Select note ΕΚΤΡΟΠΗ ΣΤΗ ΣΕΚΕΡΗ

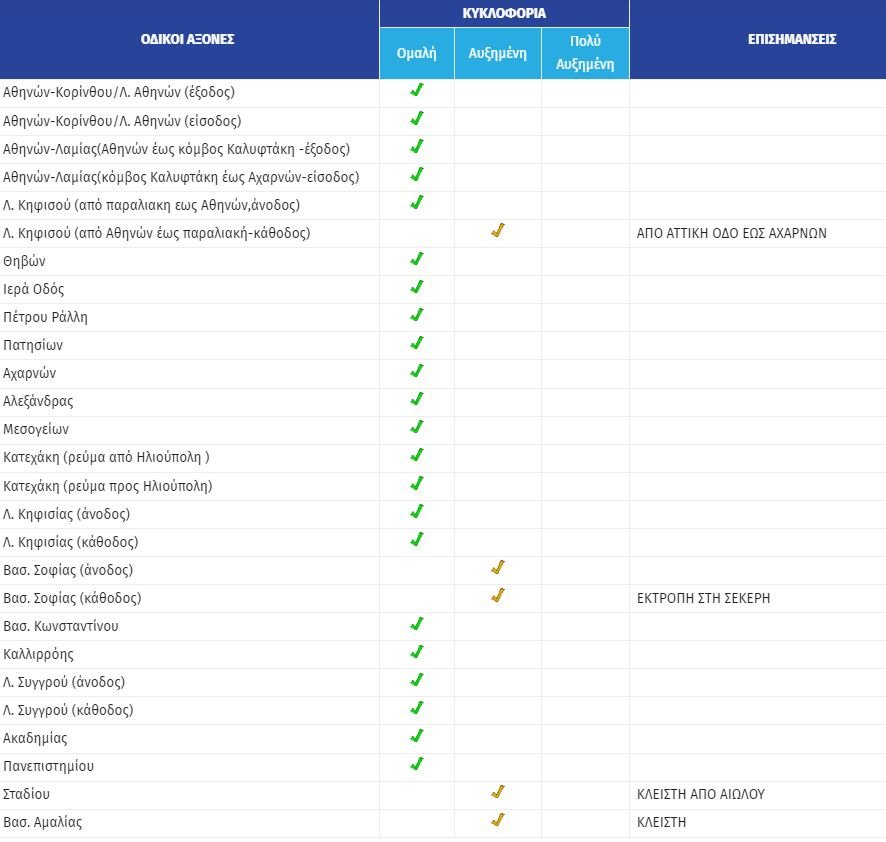coord(703,598)
